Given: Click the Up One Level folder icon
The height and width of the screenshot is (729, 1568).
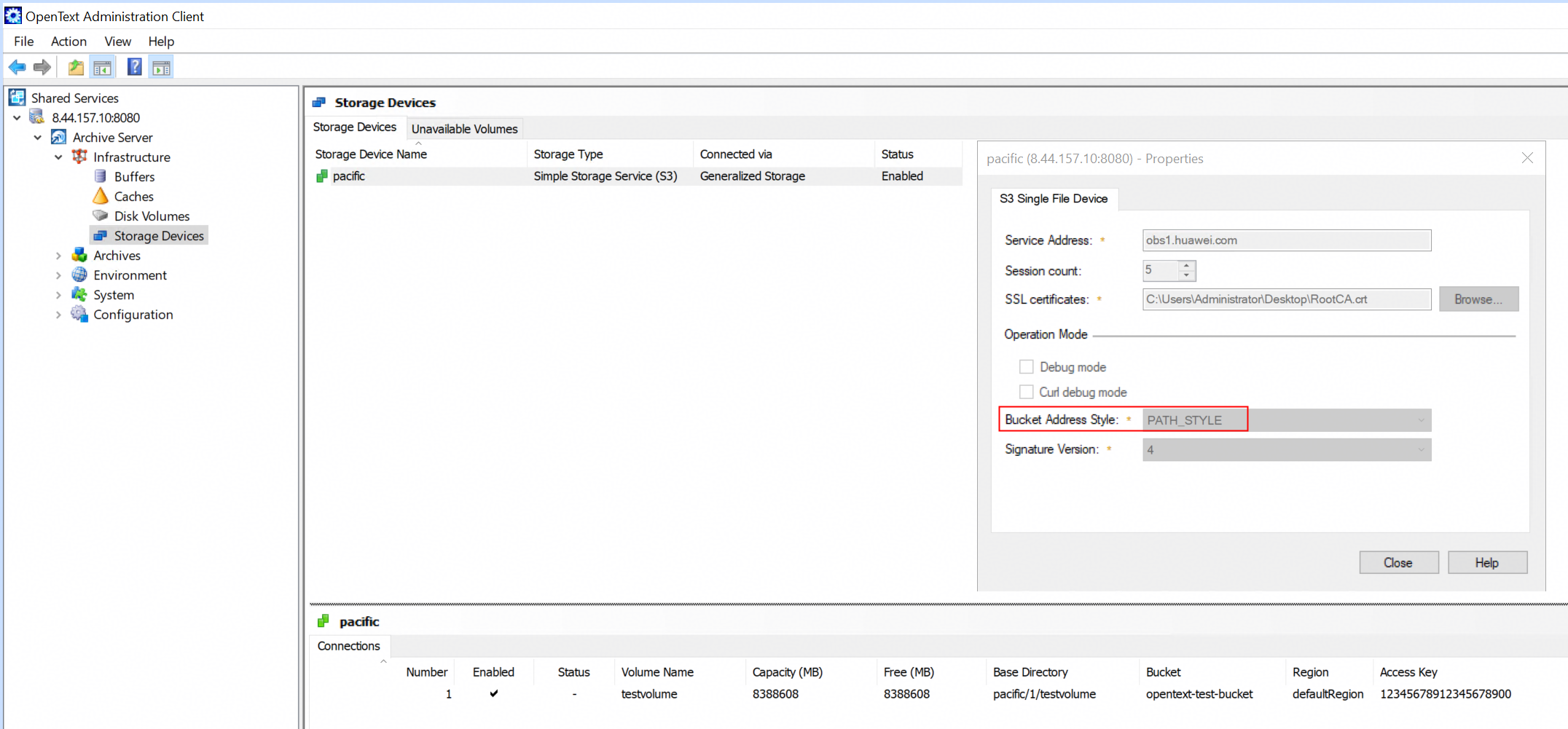Looking at the screenshot, I should (x=76, y=68).
